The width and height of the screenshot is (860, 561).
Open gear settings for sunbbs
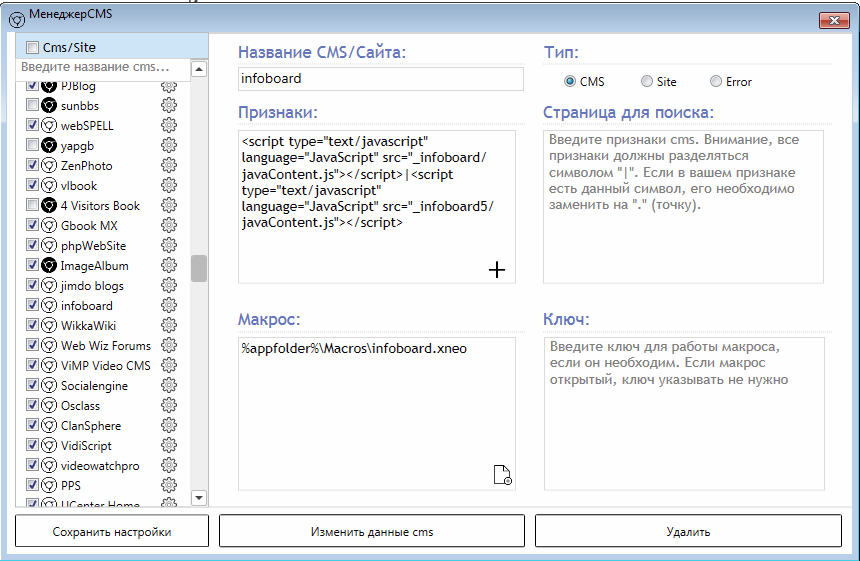pyautogui.click(x=169, y=105)
